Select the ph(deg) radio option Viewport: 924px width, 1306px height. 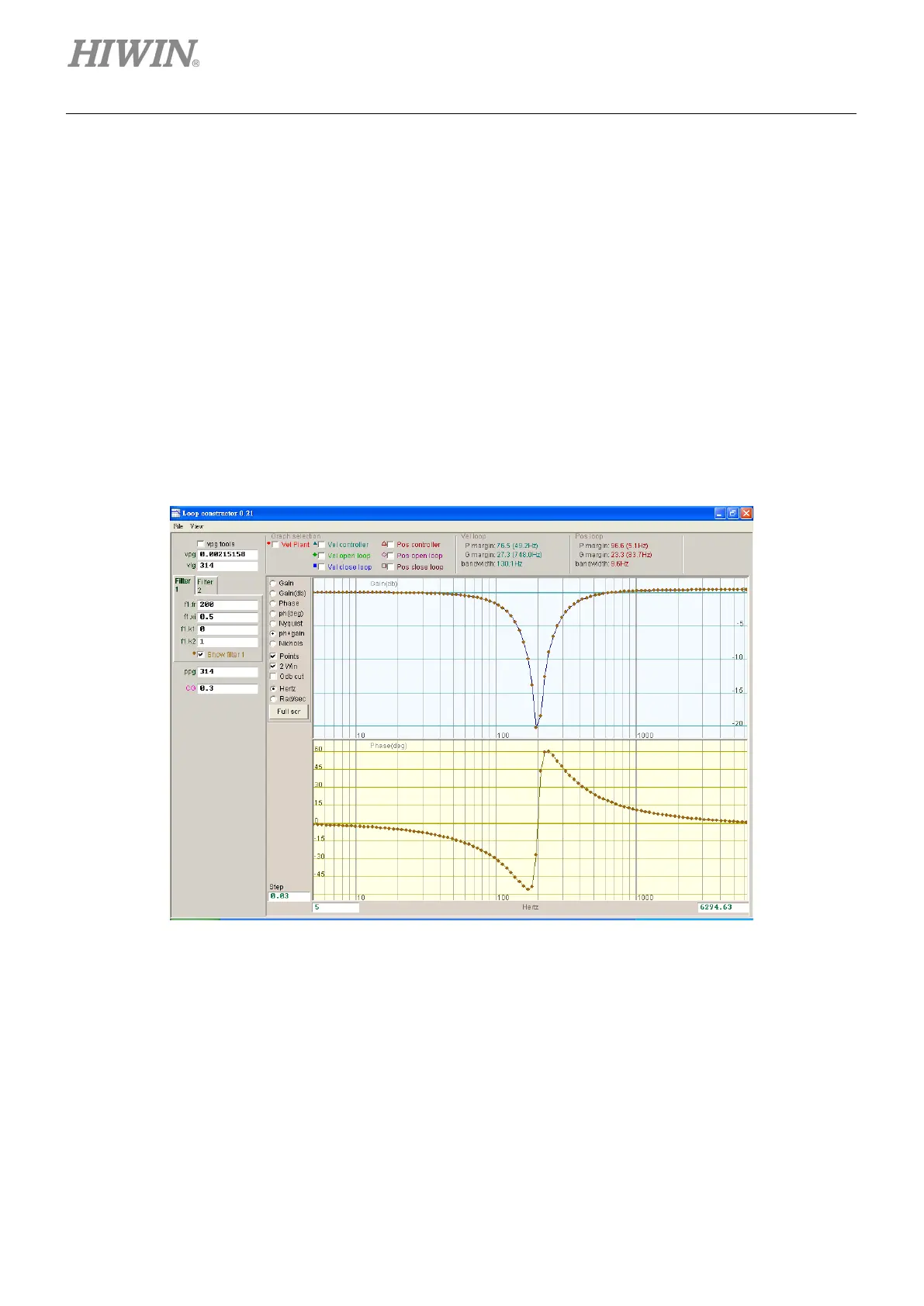click(x=273, y=613)
